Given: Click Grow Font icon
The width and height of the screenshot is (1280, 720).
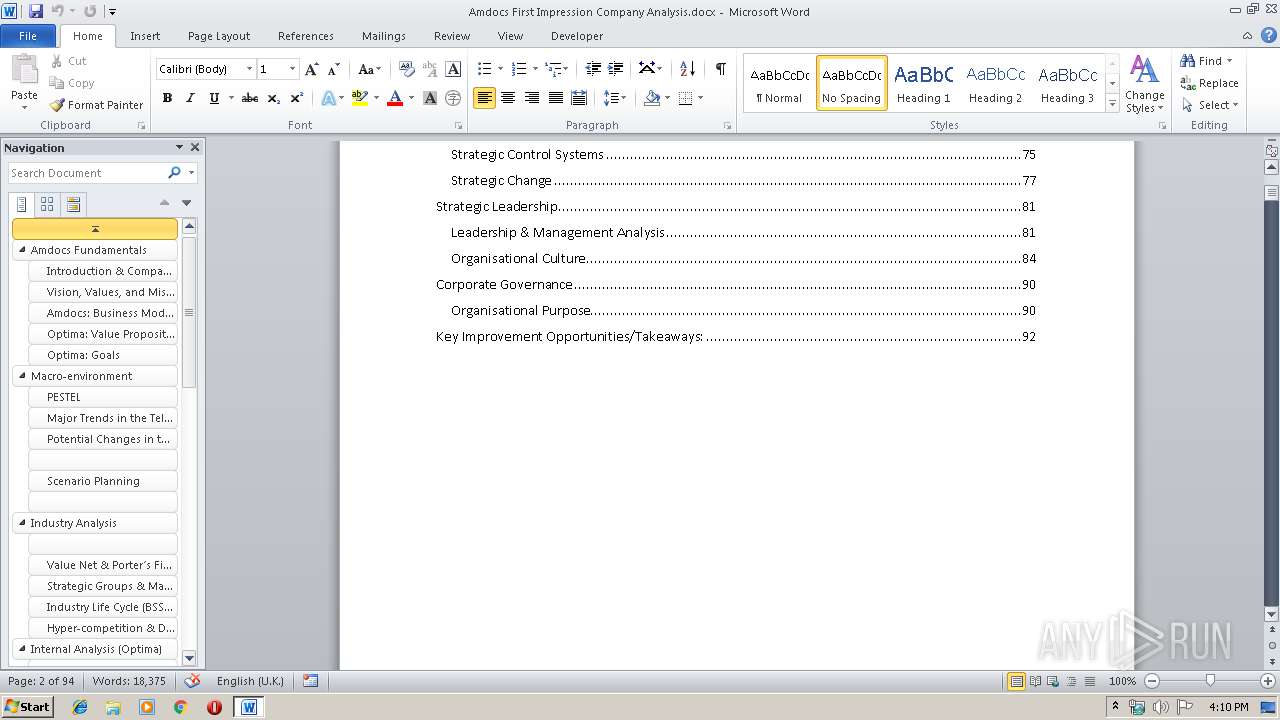Looking at the screenshot, I should pos(312,69).
